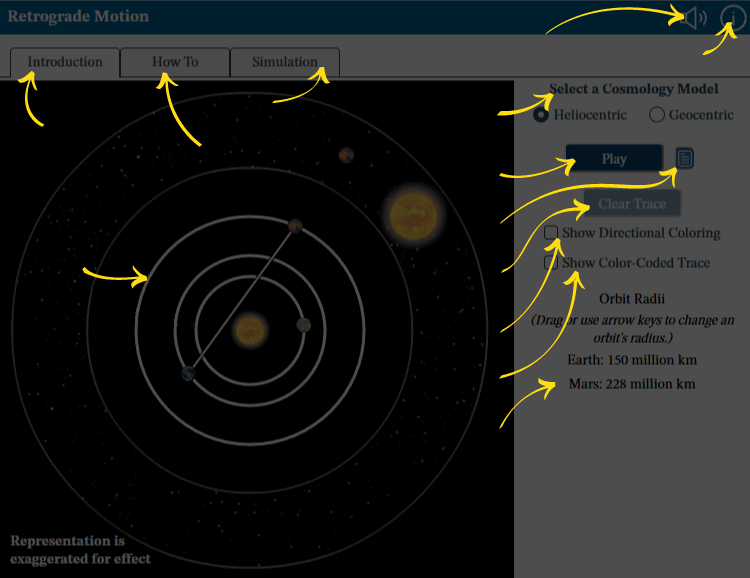Choose the Geocentric cosmology model
Viewport: 750px width, 578px height.
(657, 115)
